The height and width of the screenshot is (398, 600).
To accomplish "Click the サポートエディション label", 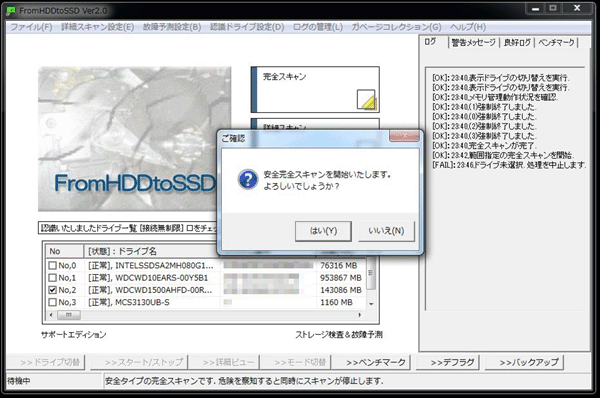I will pos(73,334).
